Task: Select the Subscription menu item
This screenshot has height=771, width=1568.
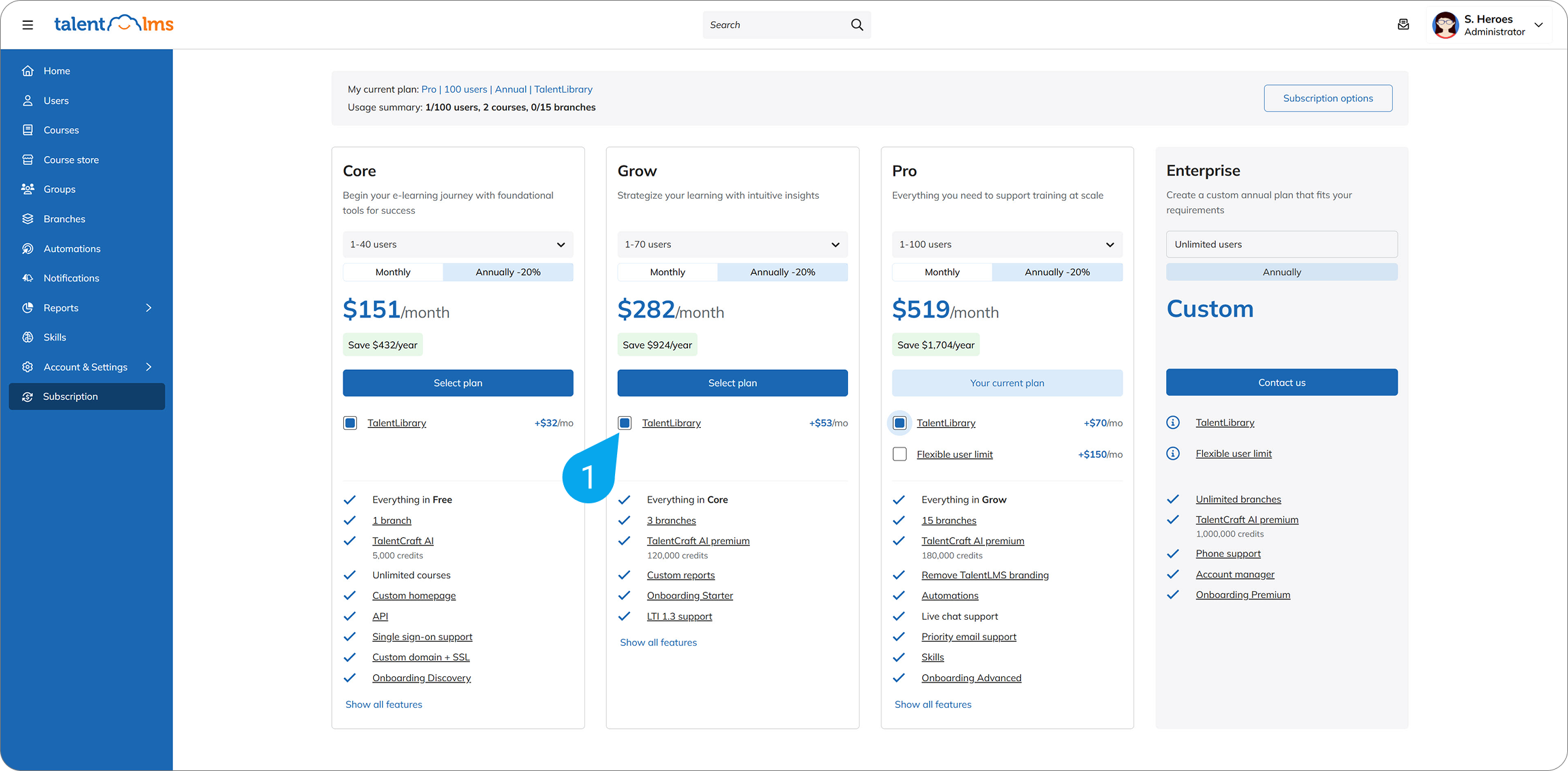Action: click(87, 396)
